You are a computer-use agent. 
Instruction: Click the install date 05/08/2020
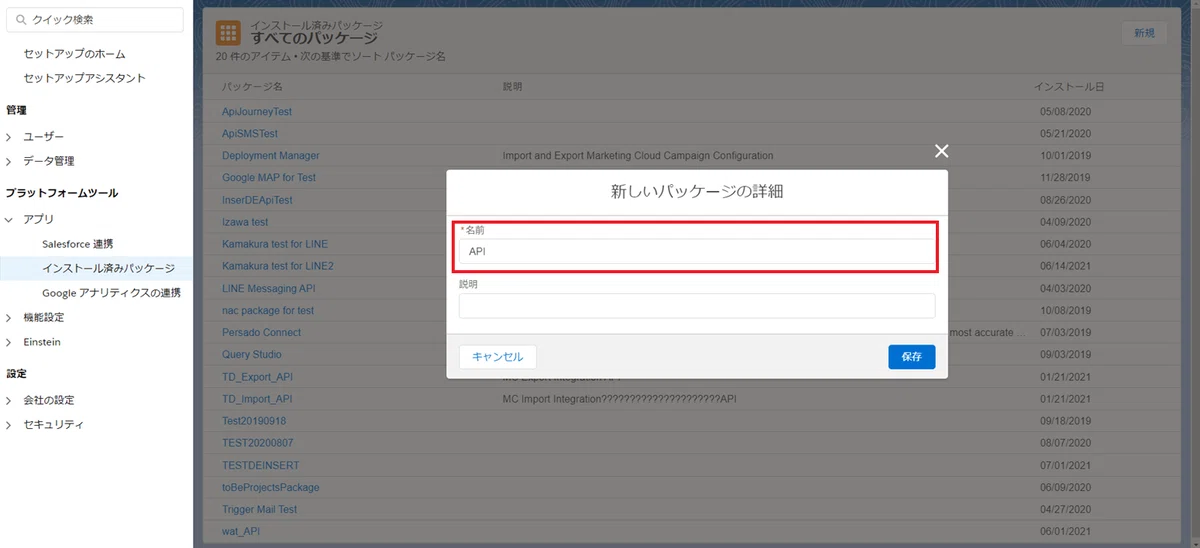click(1065, 112)
